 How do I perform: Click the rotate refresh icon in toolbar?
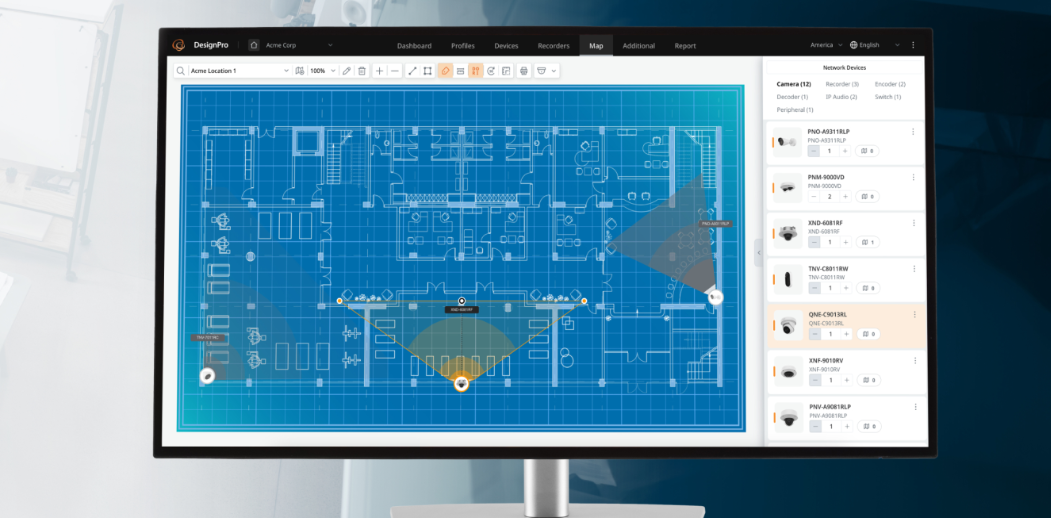pyautogui.click(x=491, y=70)
